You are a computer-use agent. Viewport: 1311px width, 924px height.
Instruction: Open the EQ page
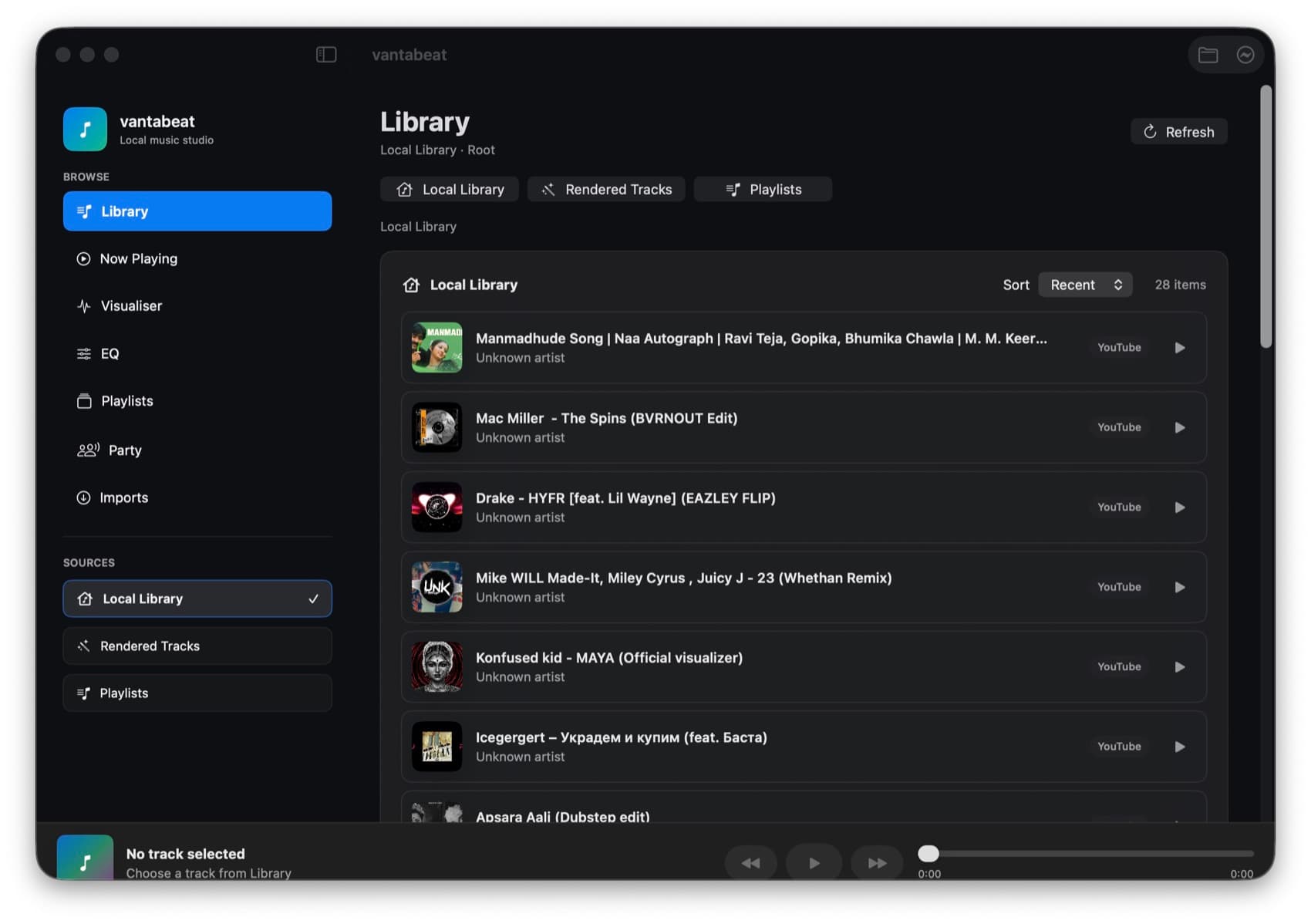(197, 354)
